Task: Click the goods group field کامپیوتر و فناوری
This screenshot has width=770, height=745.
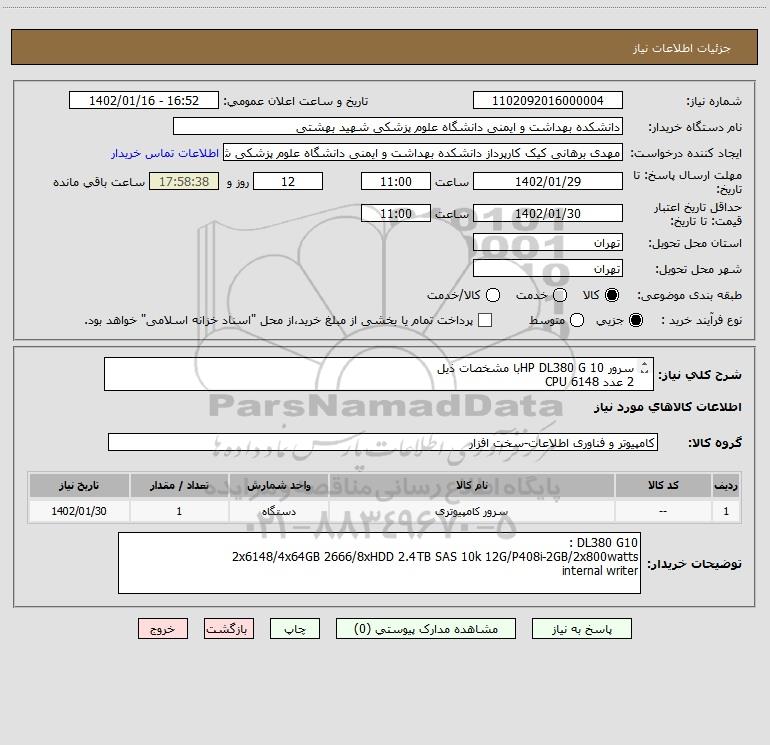Action: coord(383,442)
